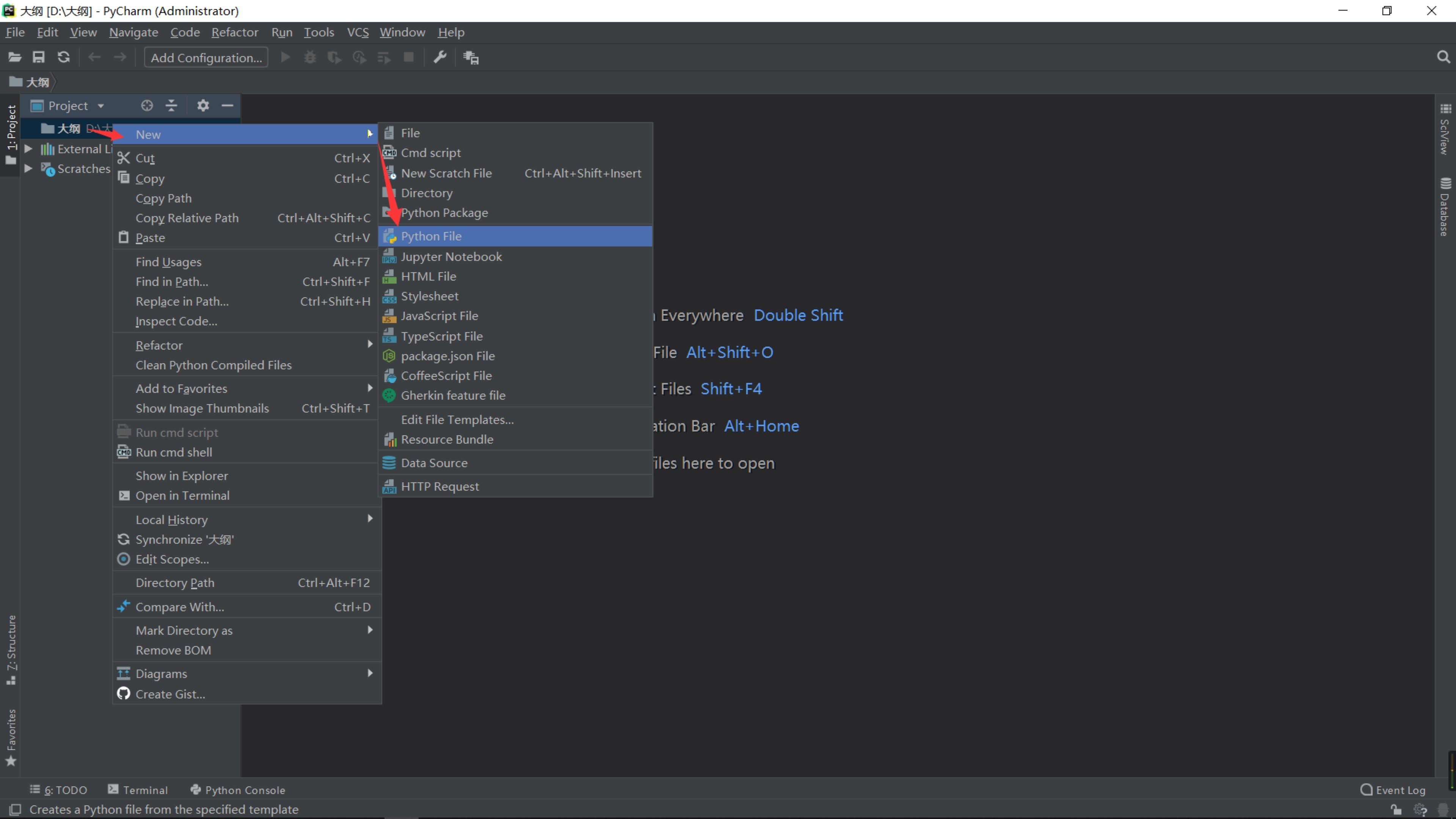Click the Save All disk icon
The image size is (1456, 819).
[38, 57]
